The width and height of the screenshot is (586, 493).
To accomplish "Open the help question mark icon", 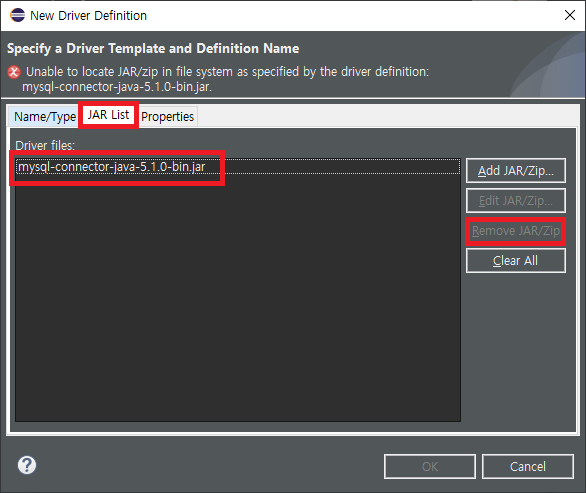I will [x=27, y=465].
